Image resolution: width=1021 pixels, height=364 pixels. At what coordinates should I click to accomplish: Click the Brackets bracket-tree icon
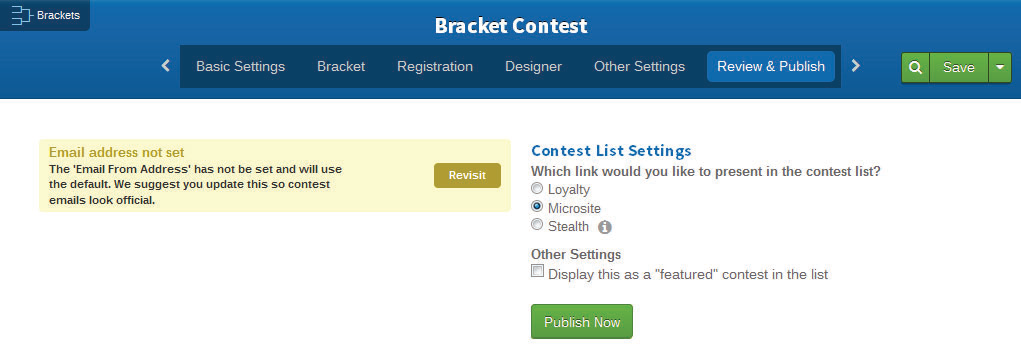pyautogui.click(x=21, y=16)
